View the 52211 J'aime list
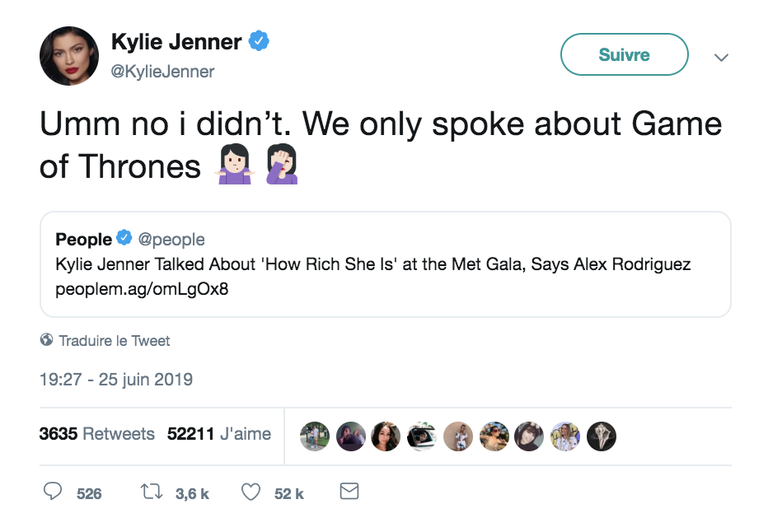This screenshot has height=532, width=768. coord(216,434)
